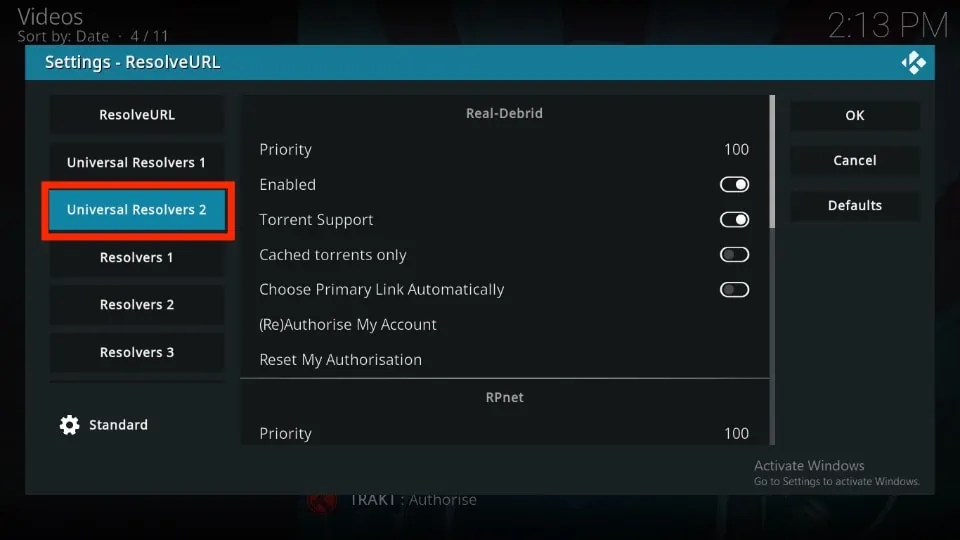The image size is (960, 540).
Task: Click the Cancel button
Action: coord(855,160)
